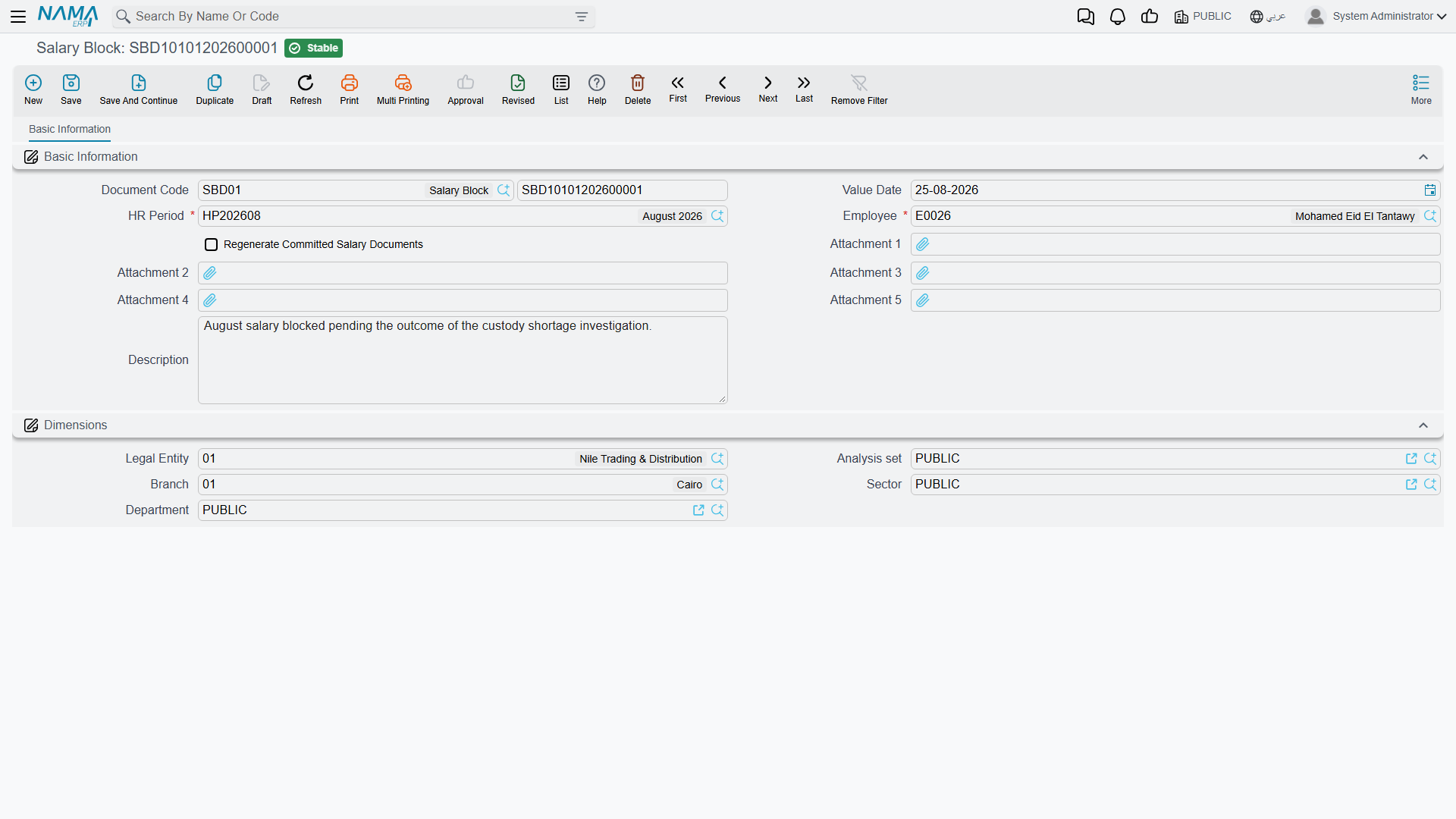Viewport: 1456px width, 819px height.
Task: Open the Value Date calendar picker
Action: click(1429, 190)
